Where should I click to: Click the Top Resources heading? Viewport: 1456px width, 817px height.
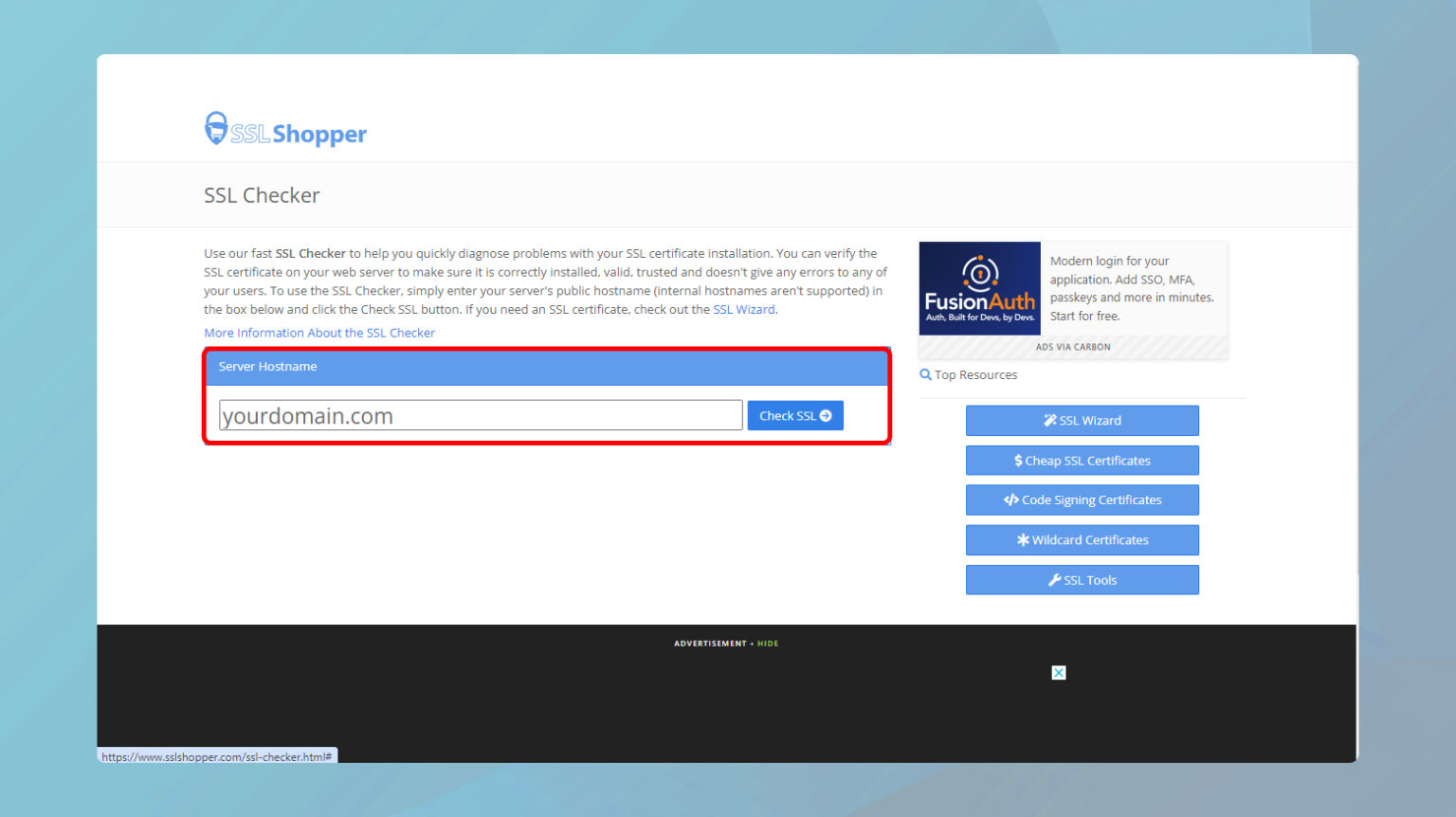click(x=975, y=374)
